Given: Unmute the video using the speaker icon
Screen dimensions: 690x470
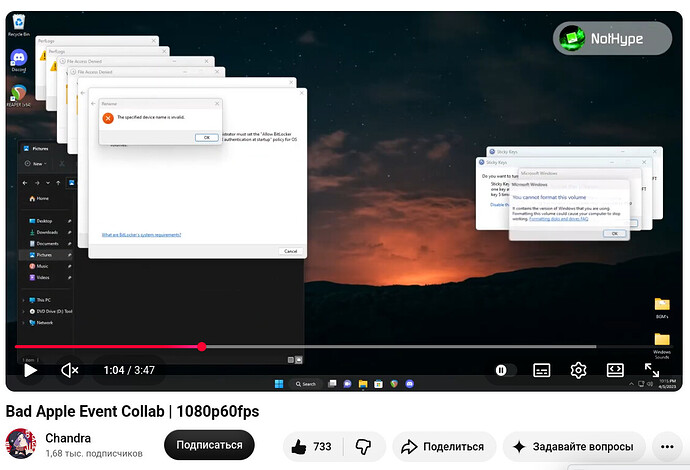Looking at the screenshot, I should coord(70,370).
